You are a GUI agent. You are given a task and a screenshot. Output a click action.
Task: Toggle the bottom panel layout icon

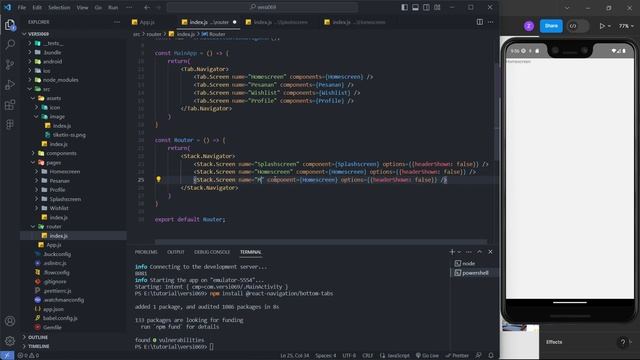pyautogui.click(x=415, y=7)
